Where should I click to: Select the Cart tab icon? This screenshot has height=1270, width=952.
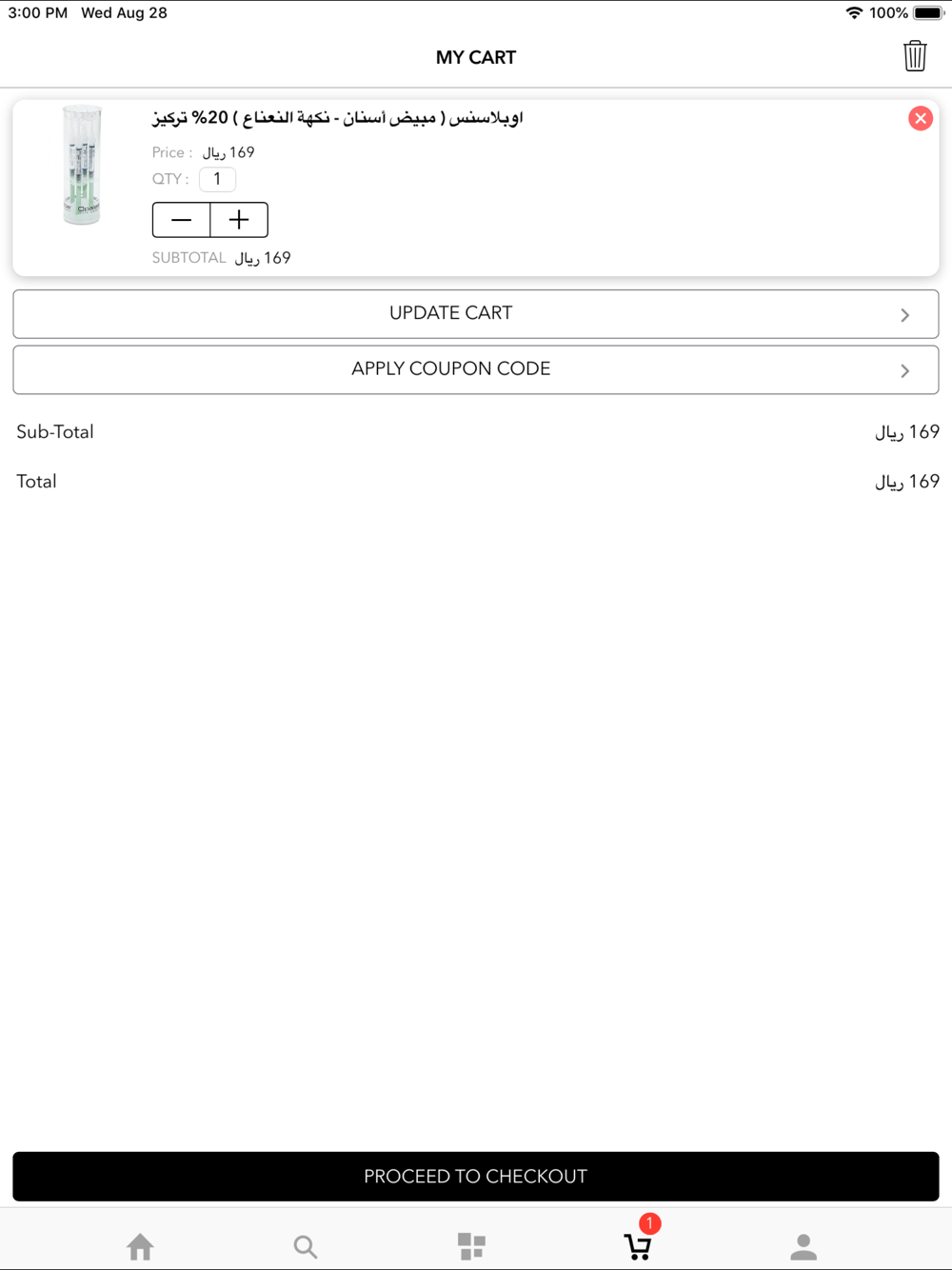coord(637,1246)
